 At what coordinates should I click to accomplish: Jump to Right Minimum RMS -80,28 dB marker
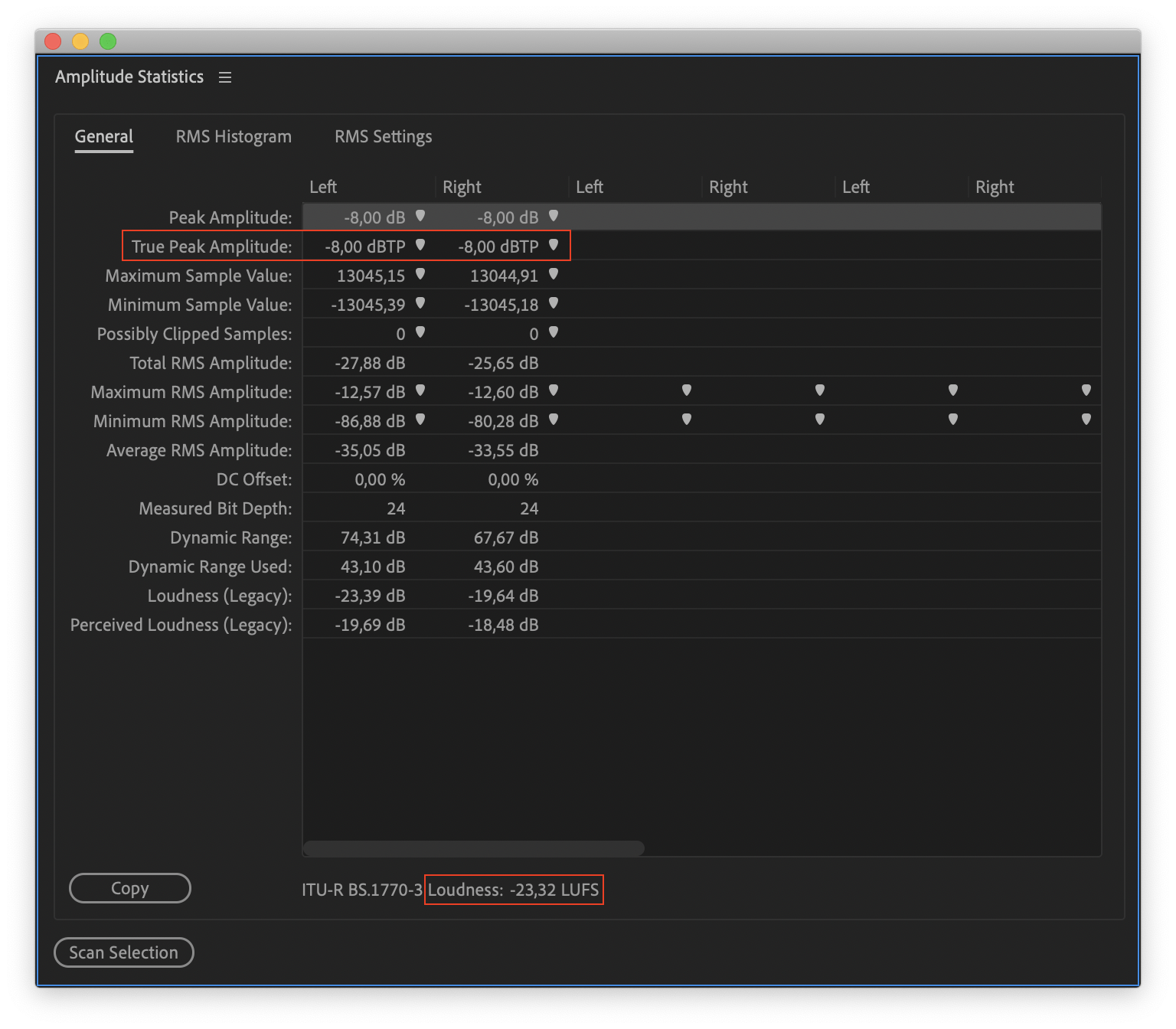click(x=554, y=420)
